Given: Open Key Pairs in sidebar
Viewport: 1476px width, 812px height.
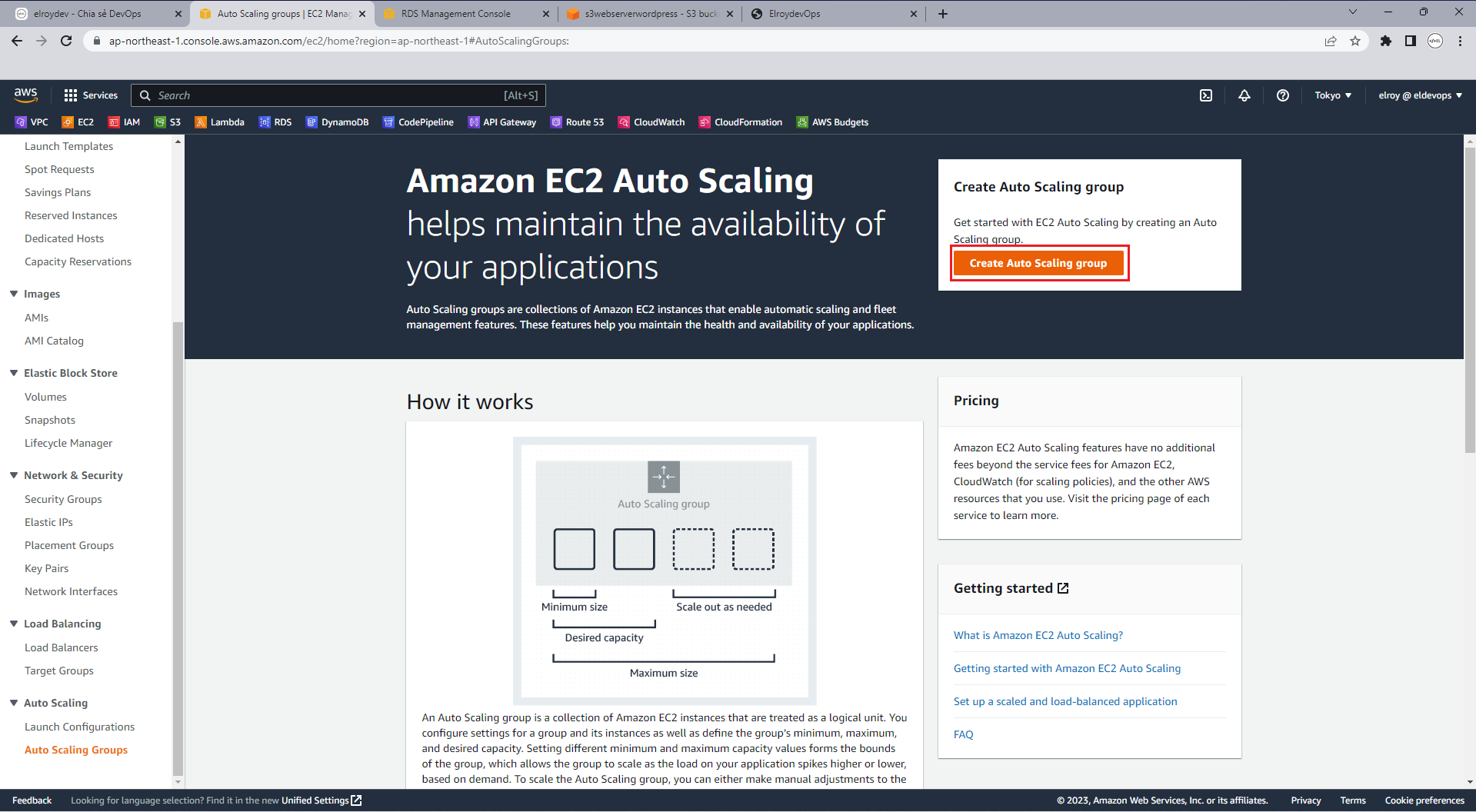Looking at the screenshot, I should (46, 568).
